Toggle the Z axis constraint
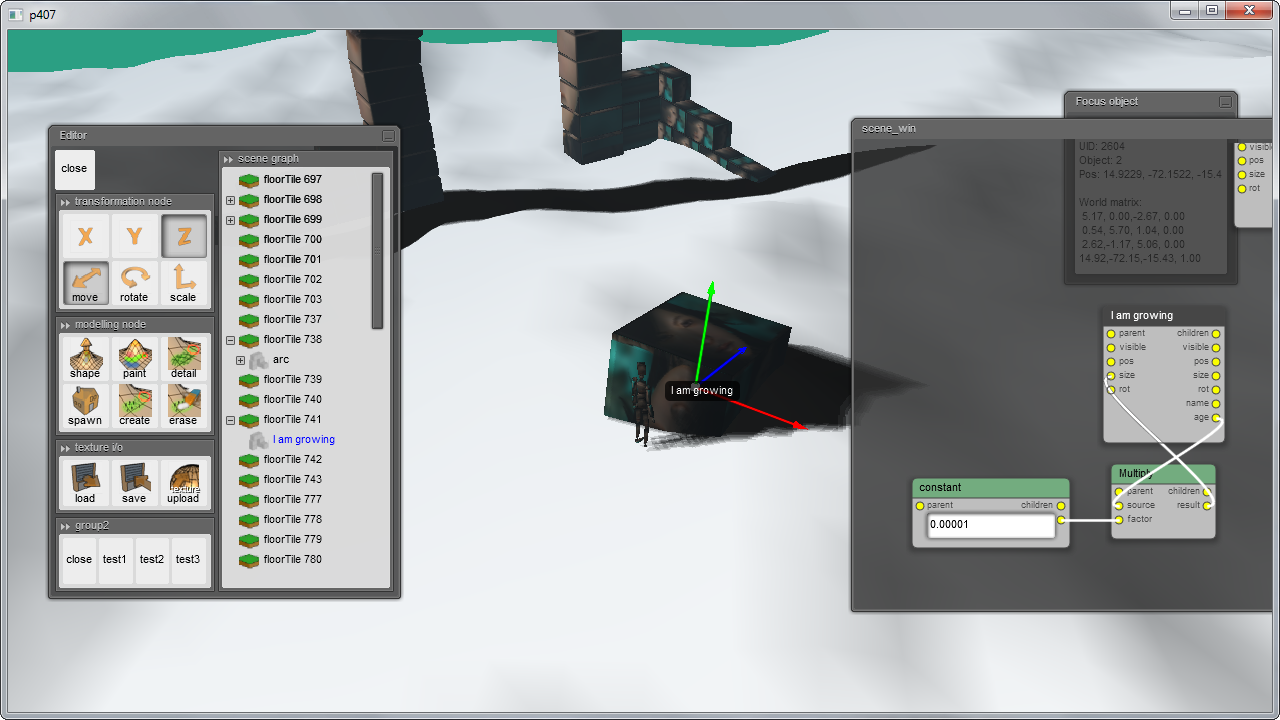 (183, 236)
